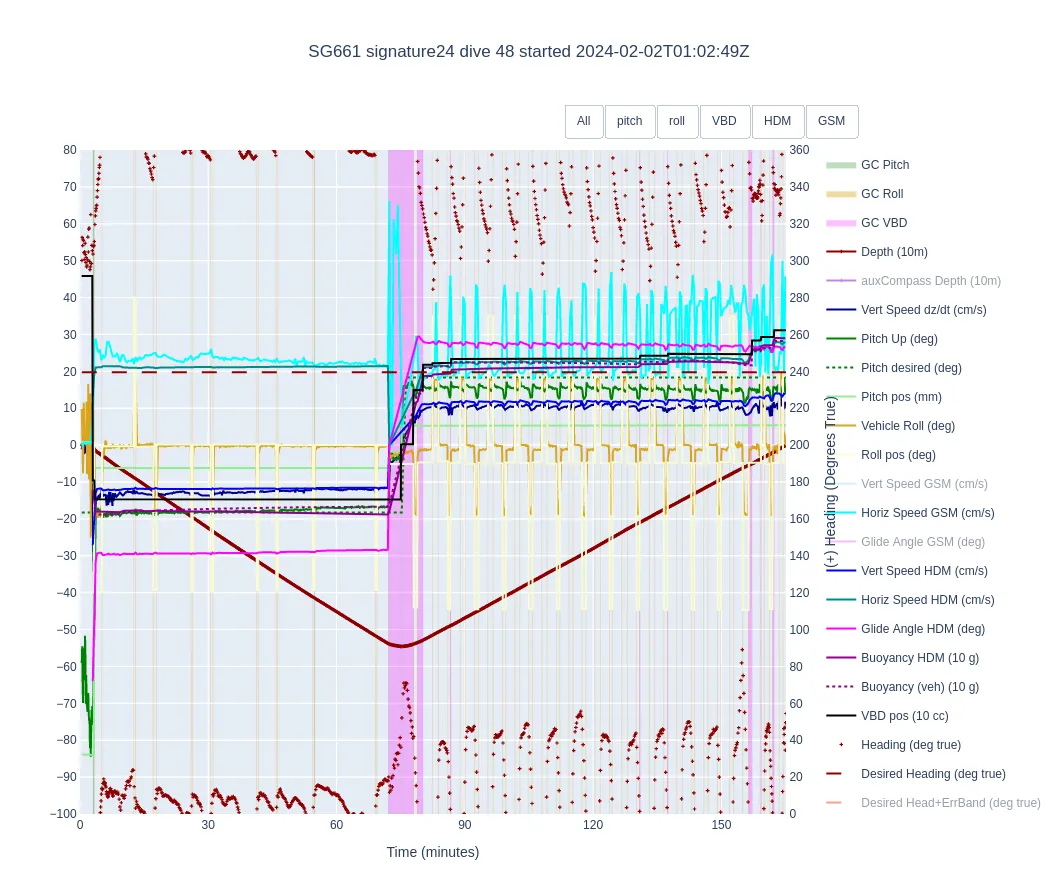
Task: Enable the Vert Speed GSM trace
Action: [923, 484]
